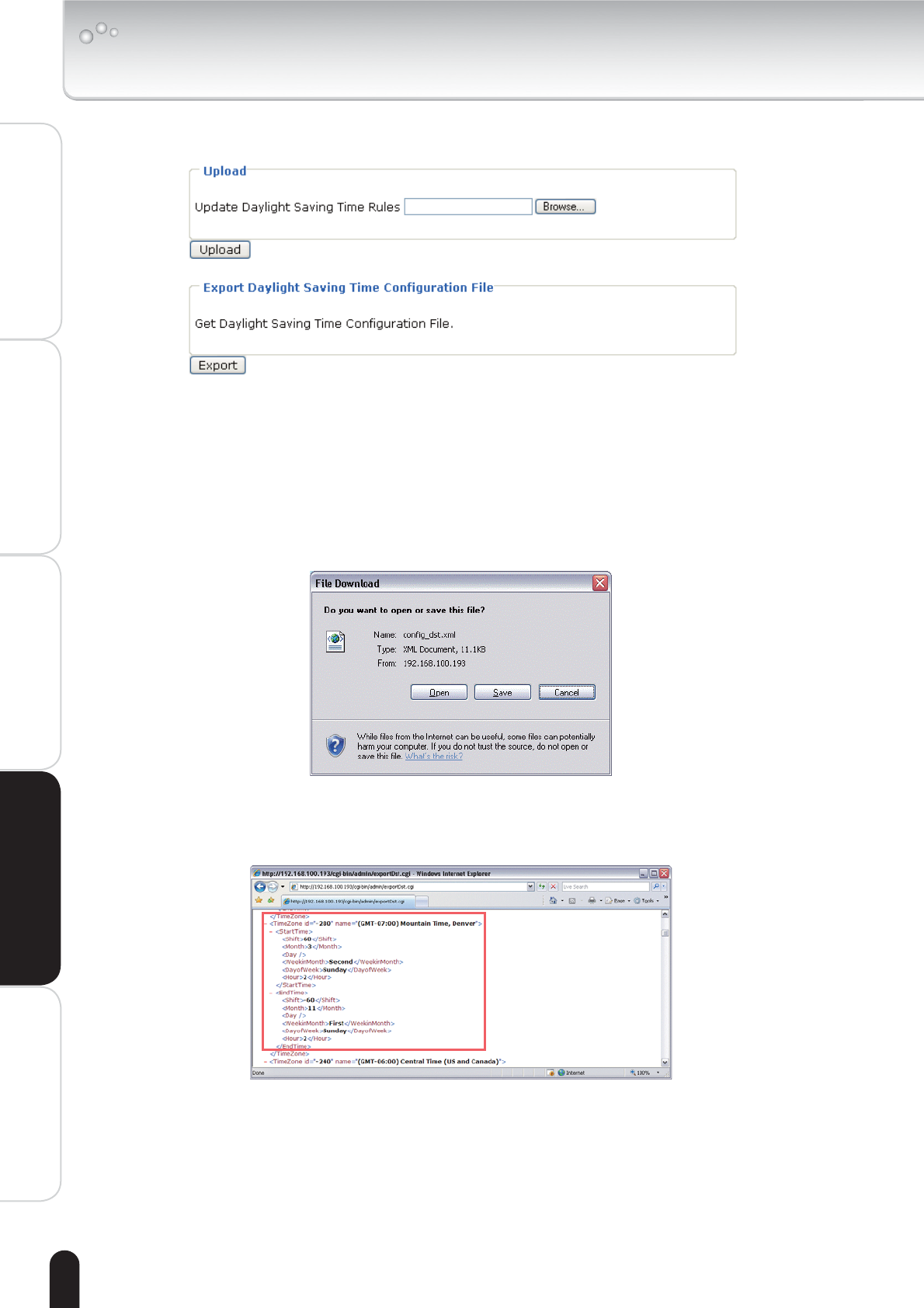Click the red Stop loading icon
The image size is (924, 1308).
coord(553,886)
